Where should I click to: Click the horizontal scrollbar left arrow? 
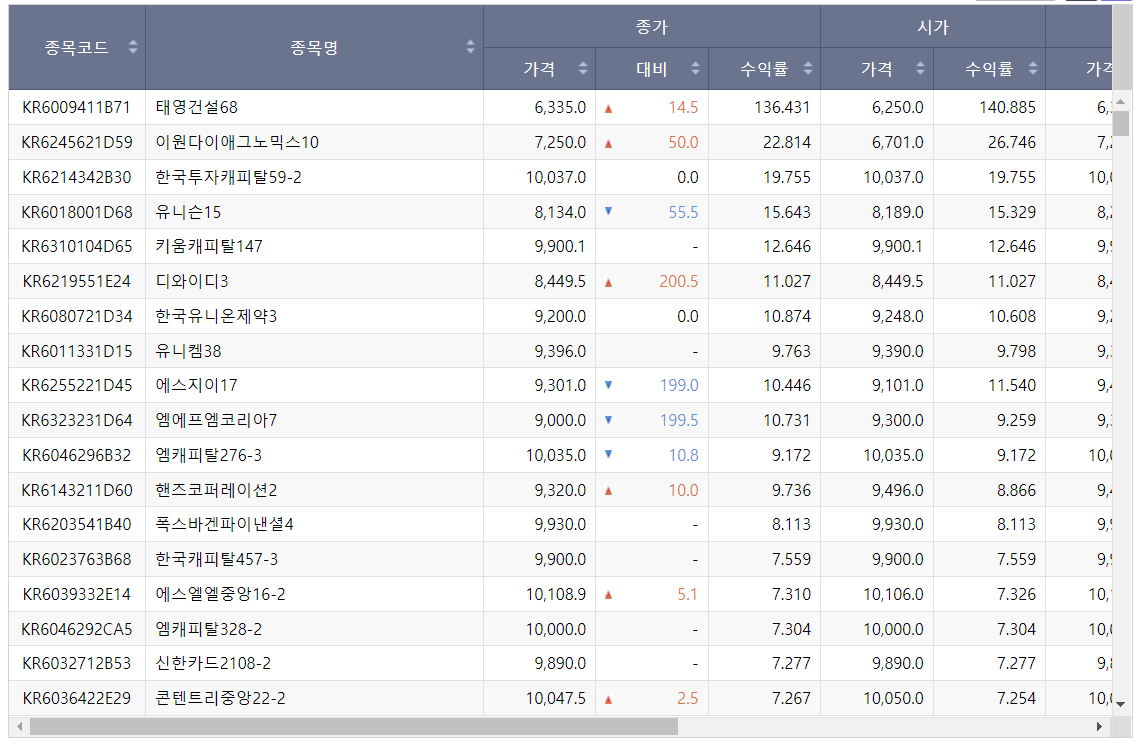click(19, 727)
